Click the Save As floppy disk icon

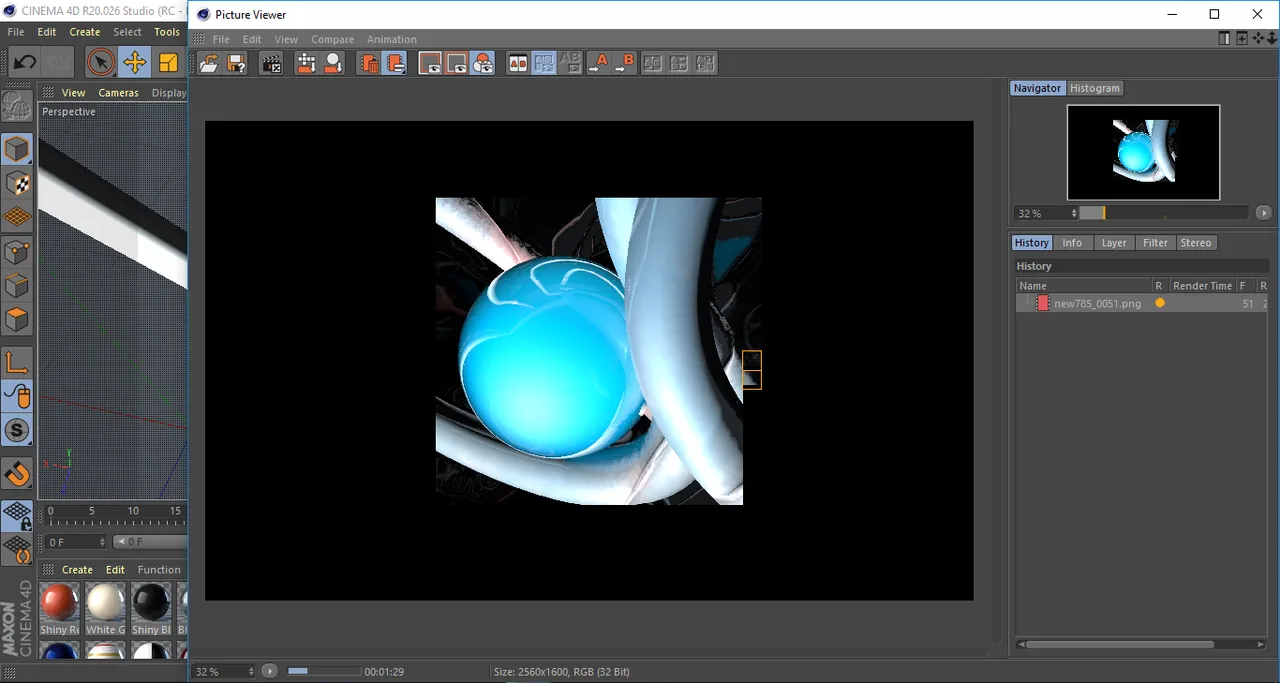point(236,63)
